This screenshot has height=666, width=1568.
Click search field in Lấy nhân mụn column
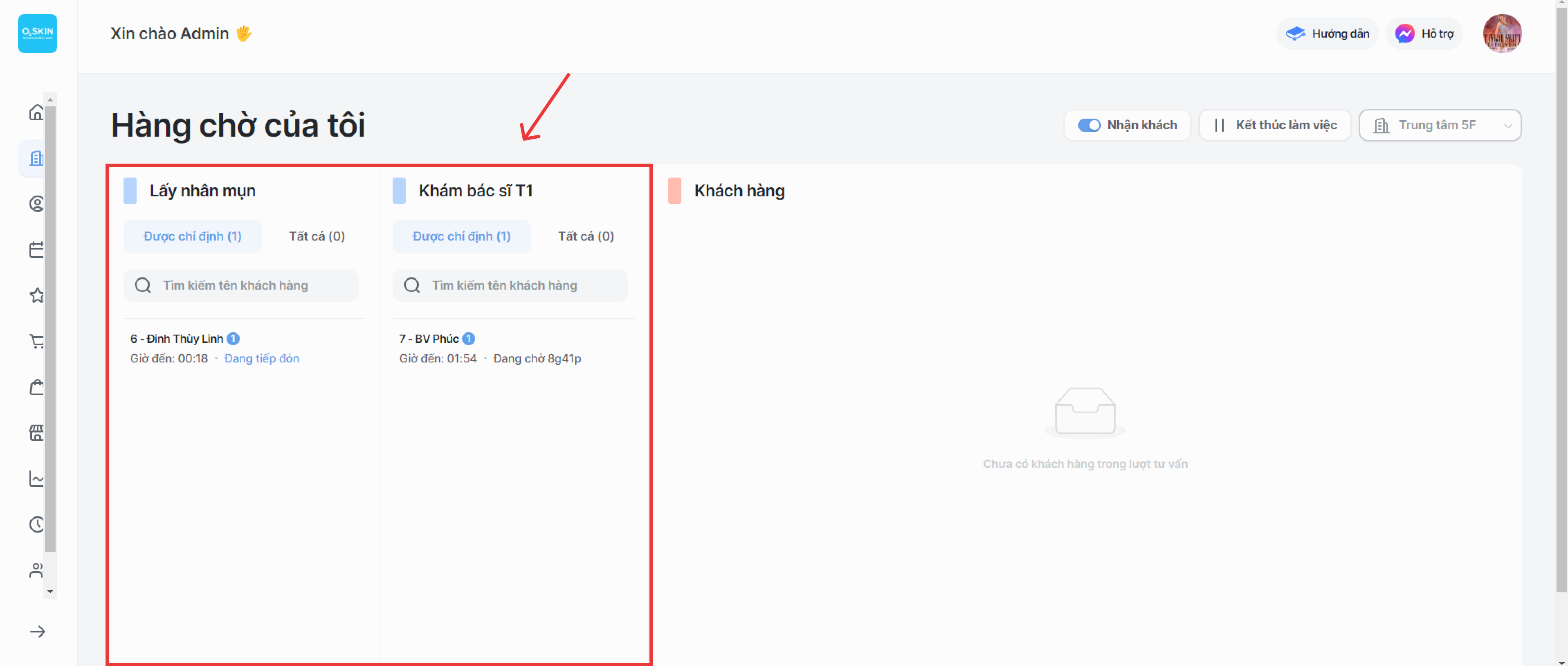(241, 286)
